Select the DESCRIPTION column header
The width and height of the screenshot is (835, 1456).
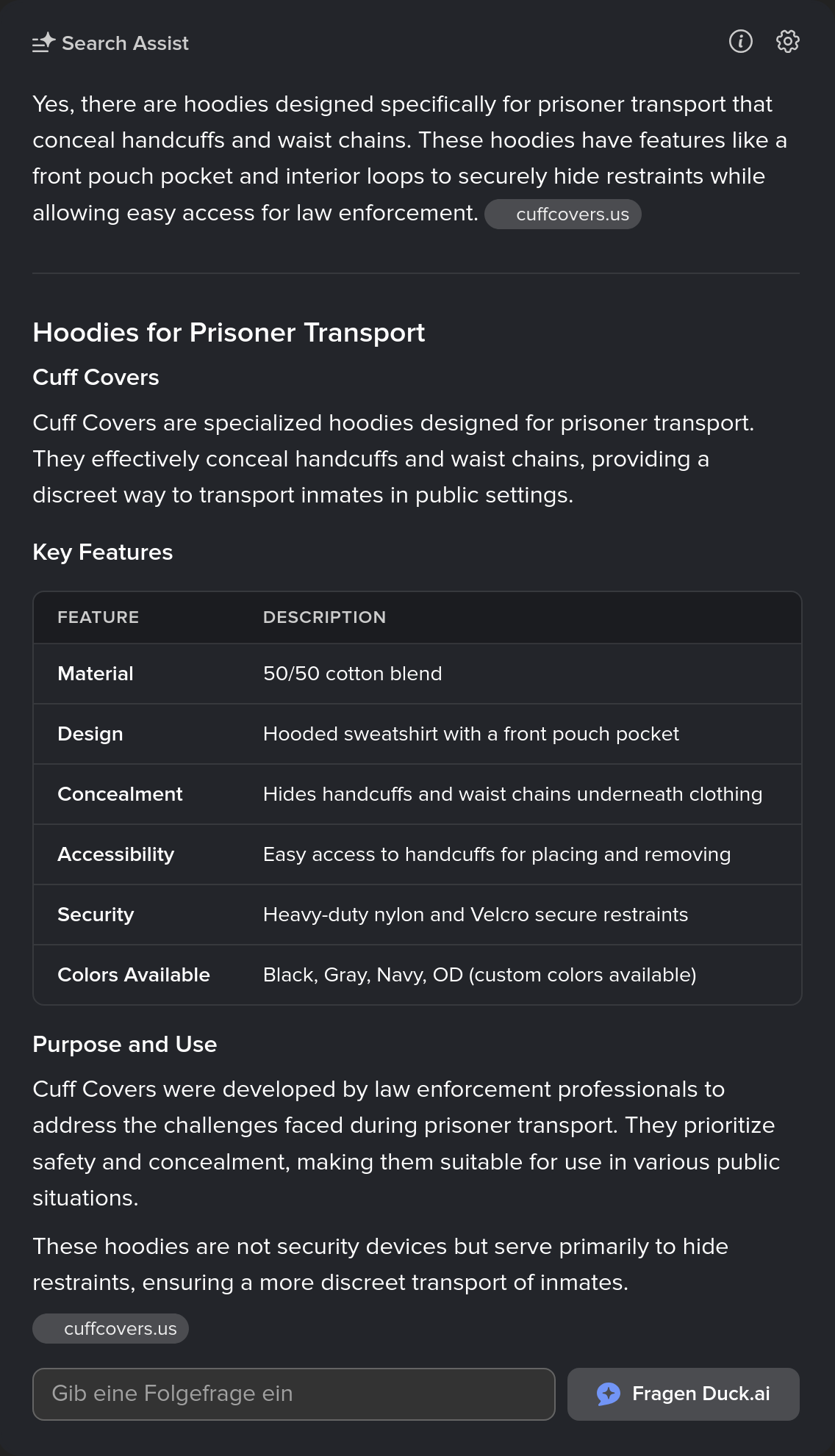coord(324,617)
